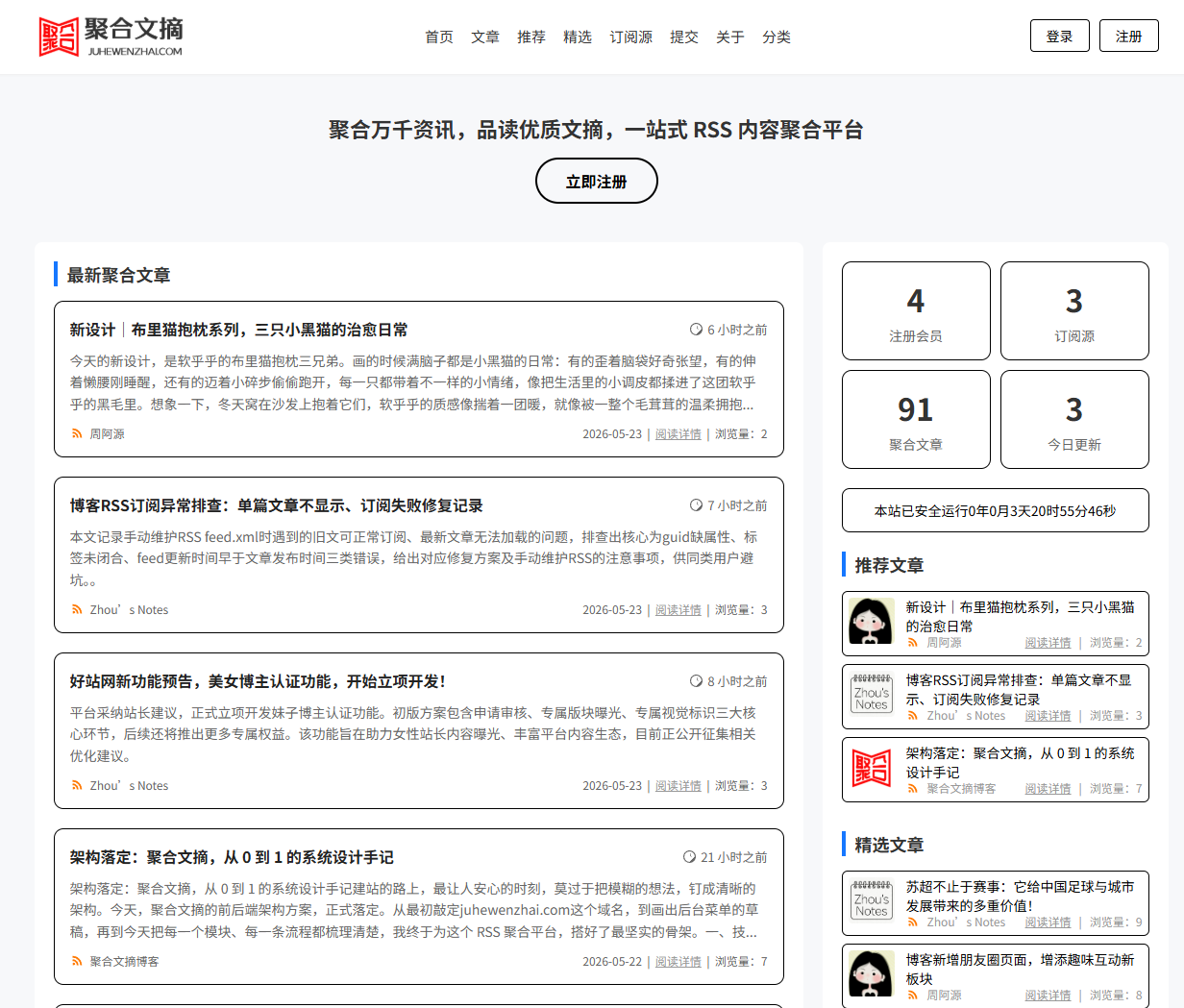The width and height of the screenshot is (1184, 1008).
Task: Click the 订阅源 stat card showing 3
Action: [1074, 311]
